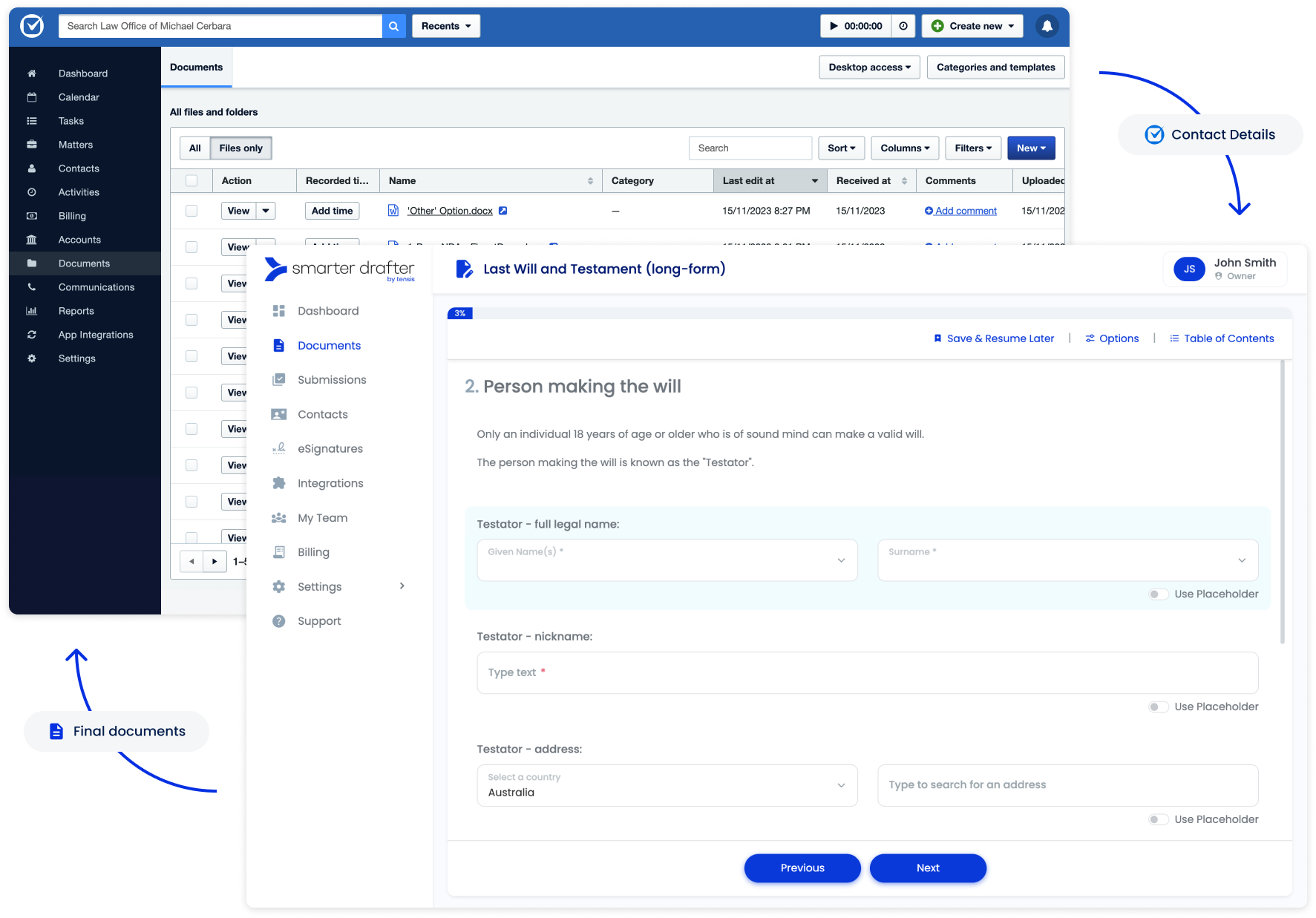Expand the Settings submenu chevron
Viewport: 1316px width, 918px height.
click(402, 586)
